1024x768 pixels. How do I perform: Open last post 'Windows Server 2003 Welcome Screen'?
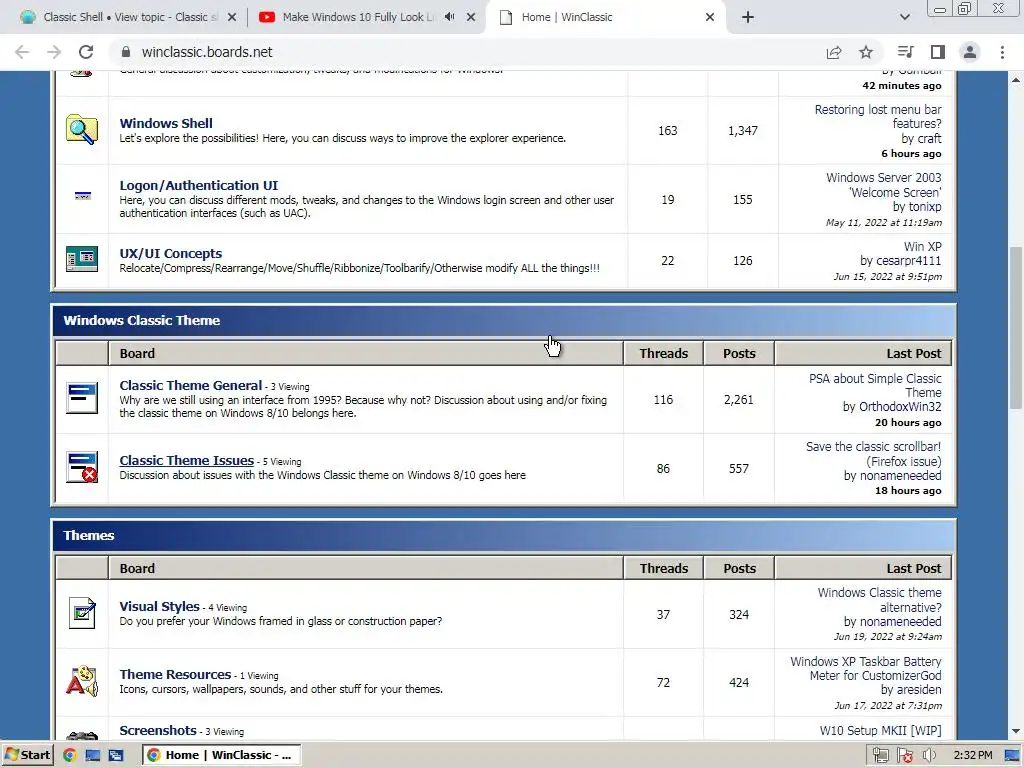(884, 185)
